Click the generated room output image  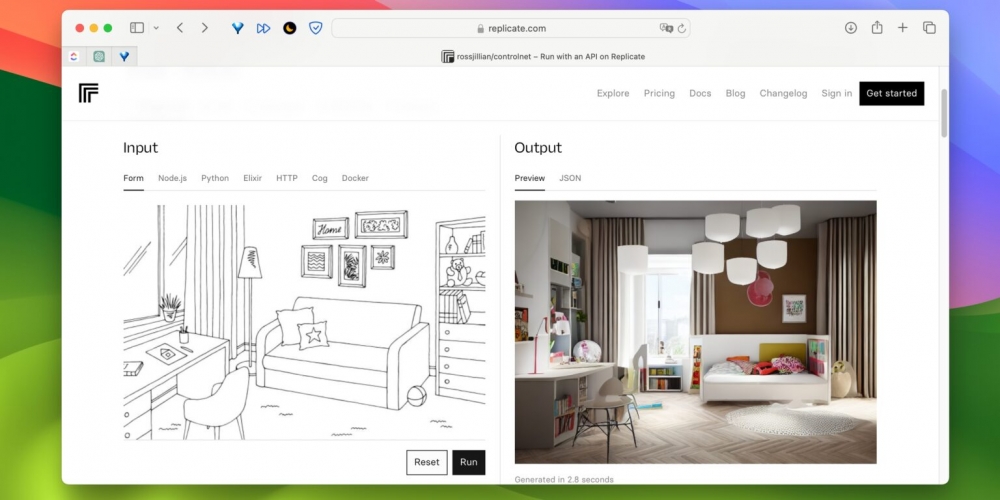tap(696, 332)
